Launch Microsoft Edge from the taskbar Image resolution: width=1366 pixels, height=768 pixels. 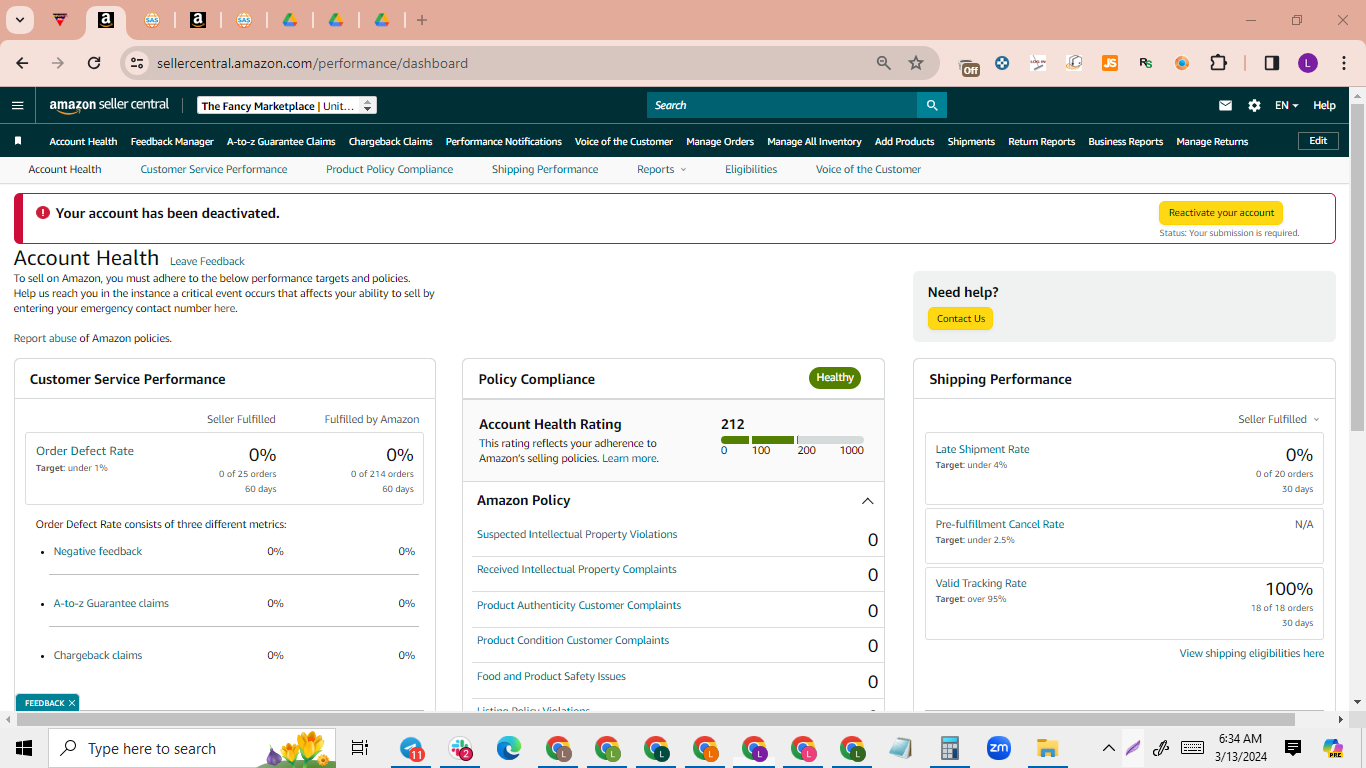tap(509, 748)
